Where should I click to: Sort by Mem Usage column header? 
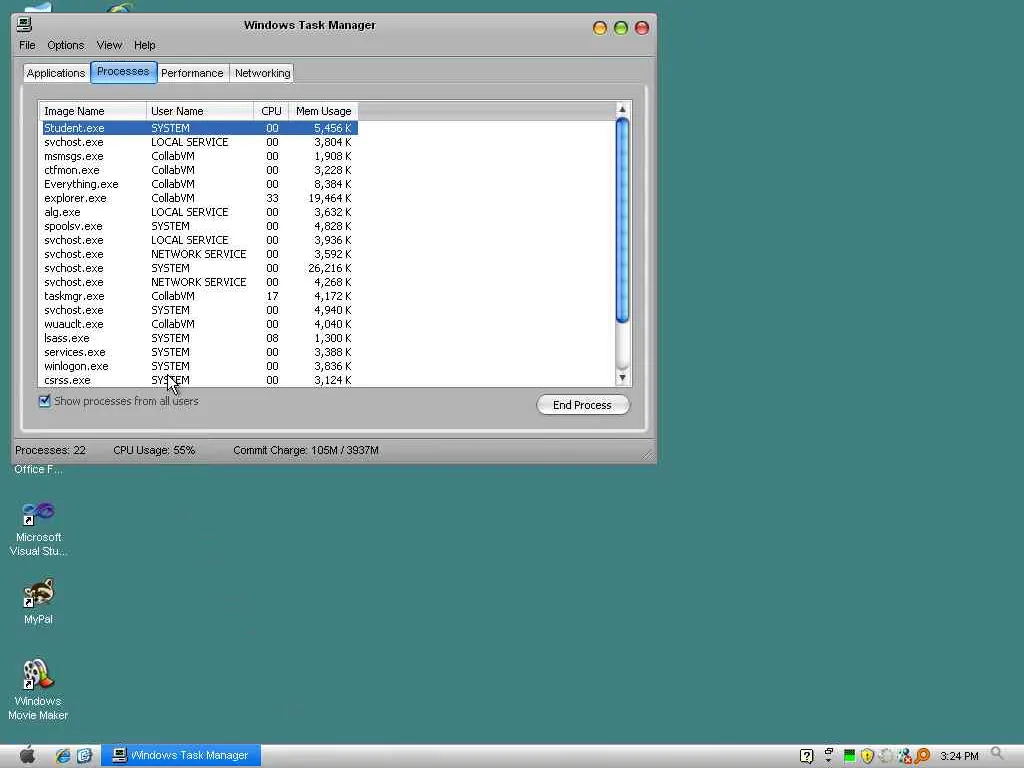(x=323, y=111)
